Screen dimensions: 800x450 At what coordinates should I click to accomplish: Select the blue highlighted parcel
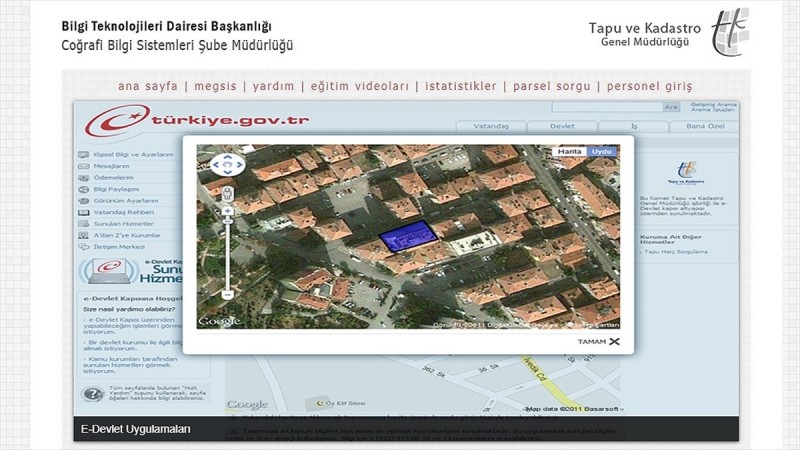click(408, 236)
